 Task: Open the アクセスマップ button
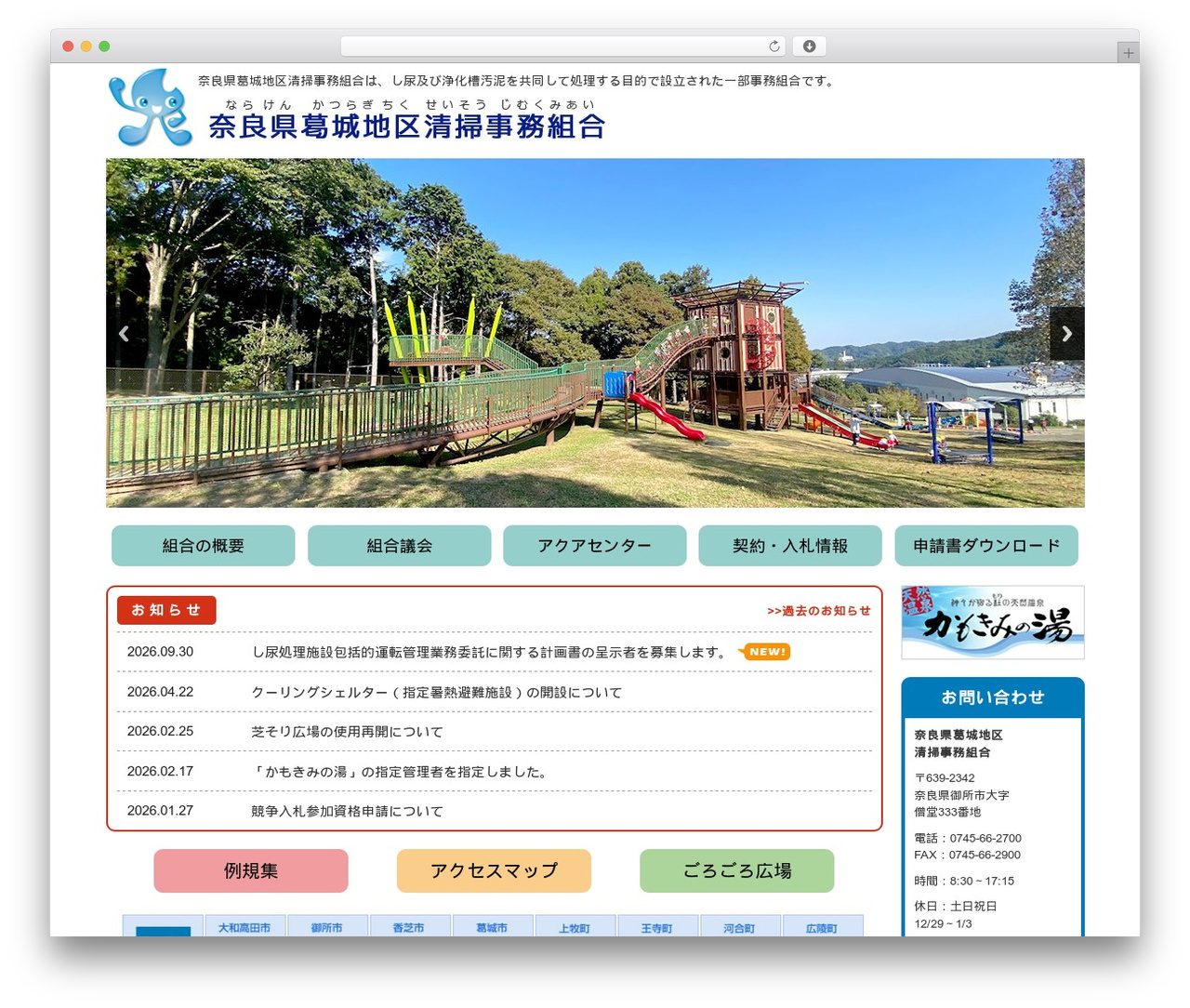tap(494, 871)
